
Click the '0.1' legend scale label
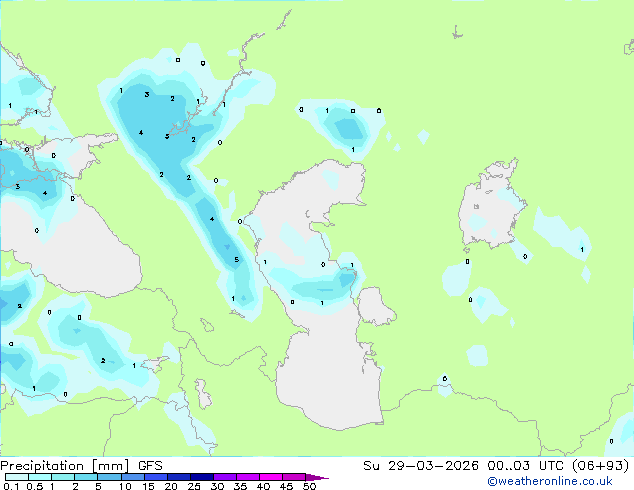coord(11,486)
